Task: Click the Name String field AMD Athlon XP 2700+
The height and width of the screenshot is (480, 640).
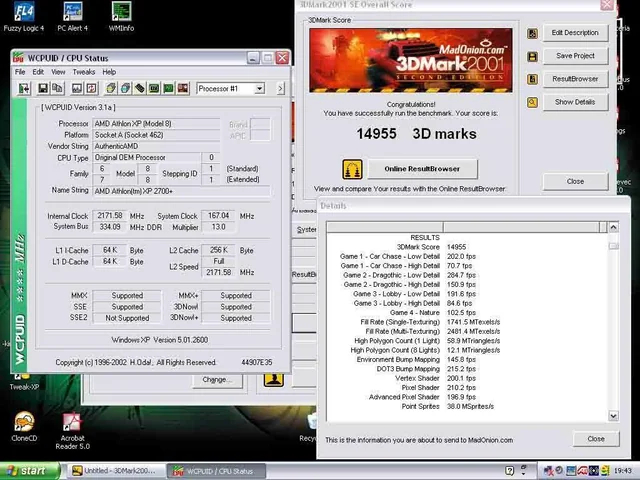Action: tap(181, 191)
